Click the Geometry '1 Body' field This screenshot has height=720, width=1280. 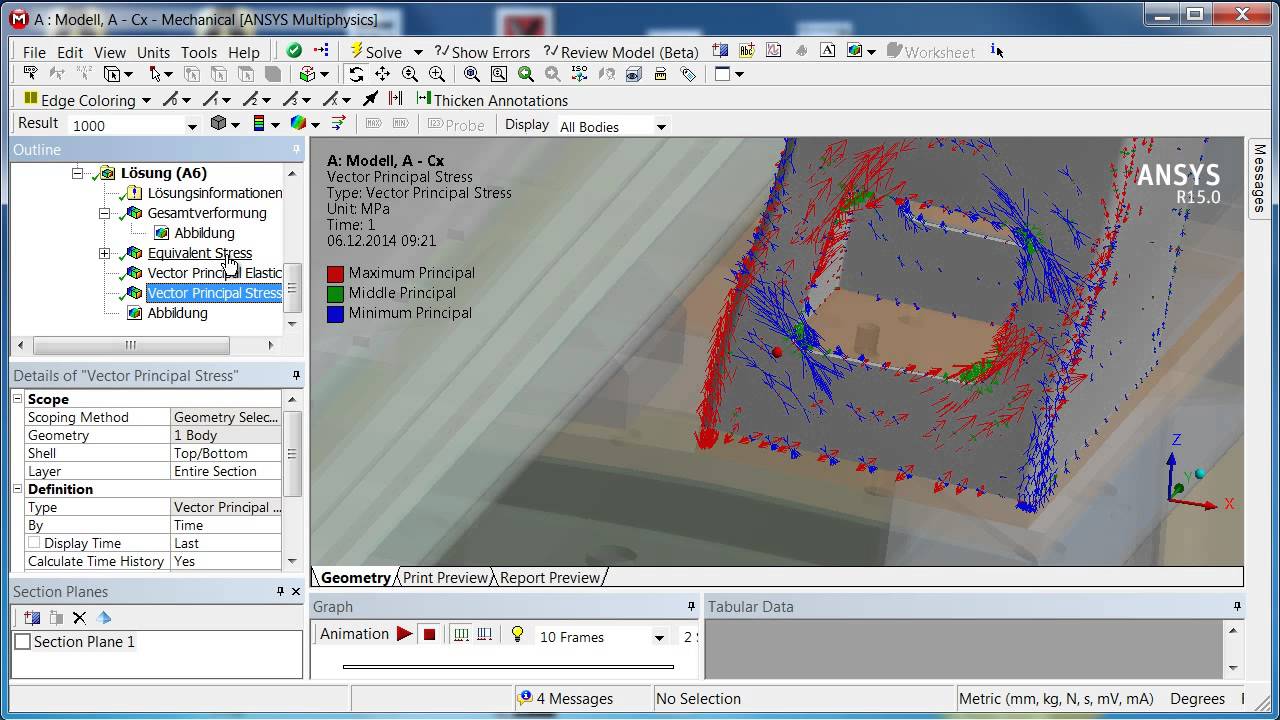[x=226, y=435]
